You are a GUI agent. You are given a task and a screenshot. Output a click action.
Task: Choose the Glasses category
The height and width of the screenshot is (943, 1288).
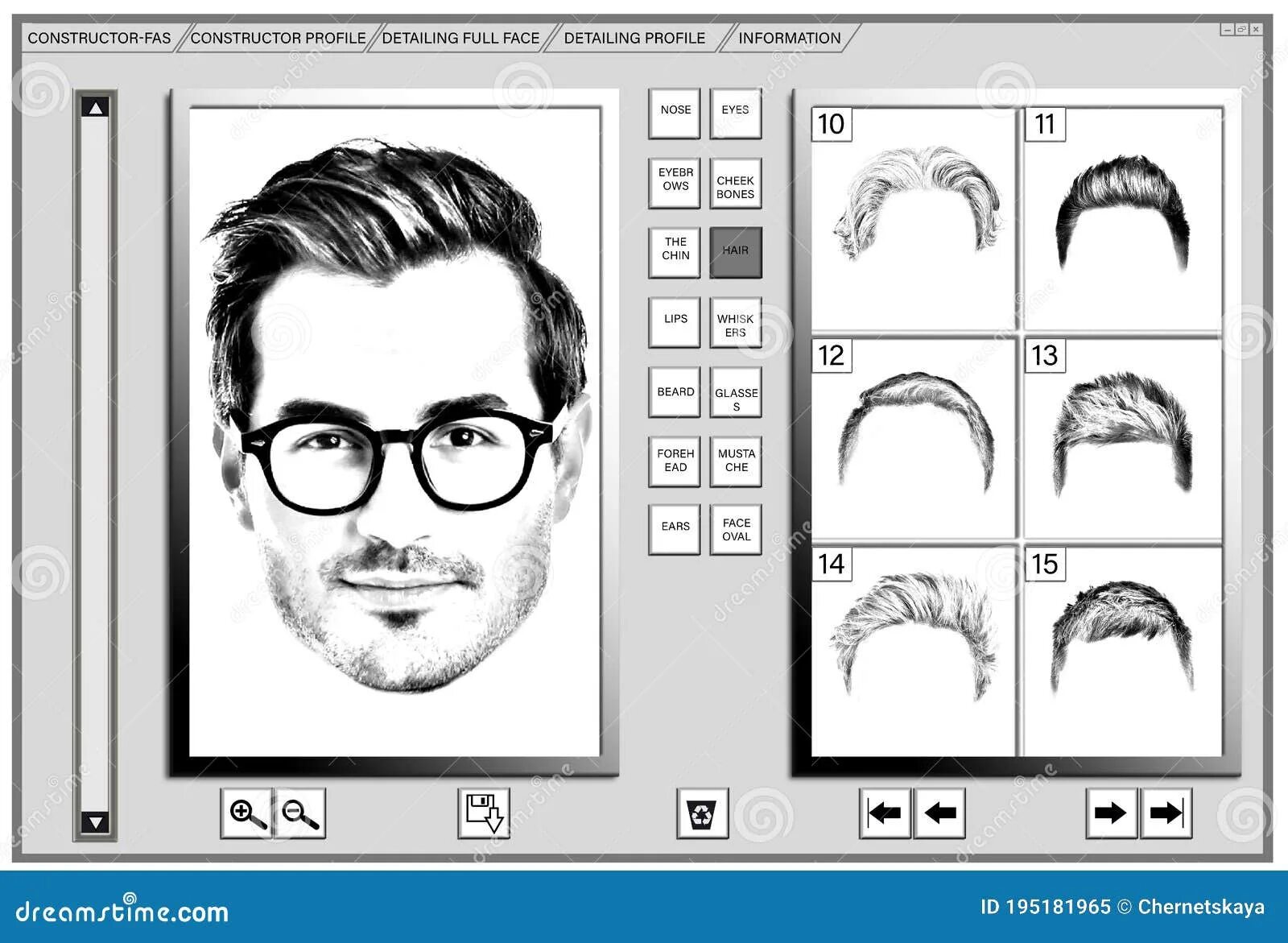click(736, 392)
